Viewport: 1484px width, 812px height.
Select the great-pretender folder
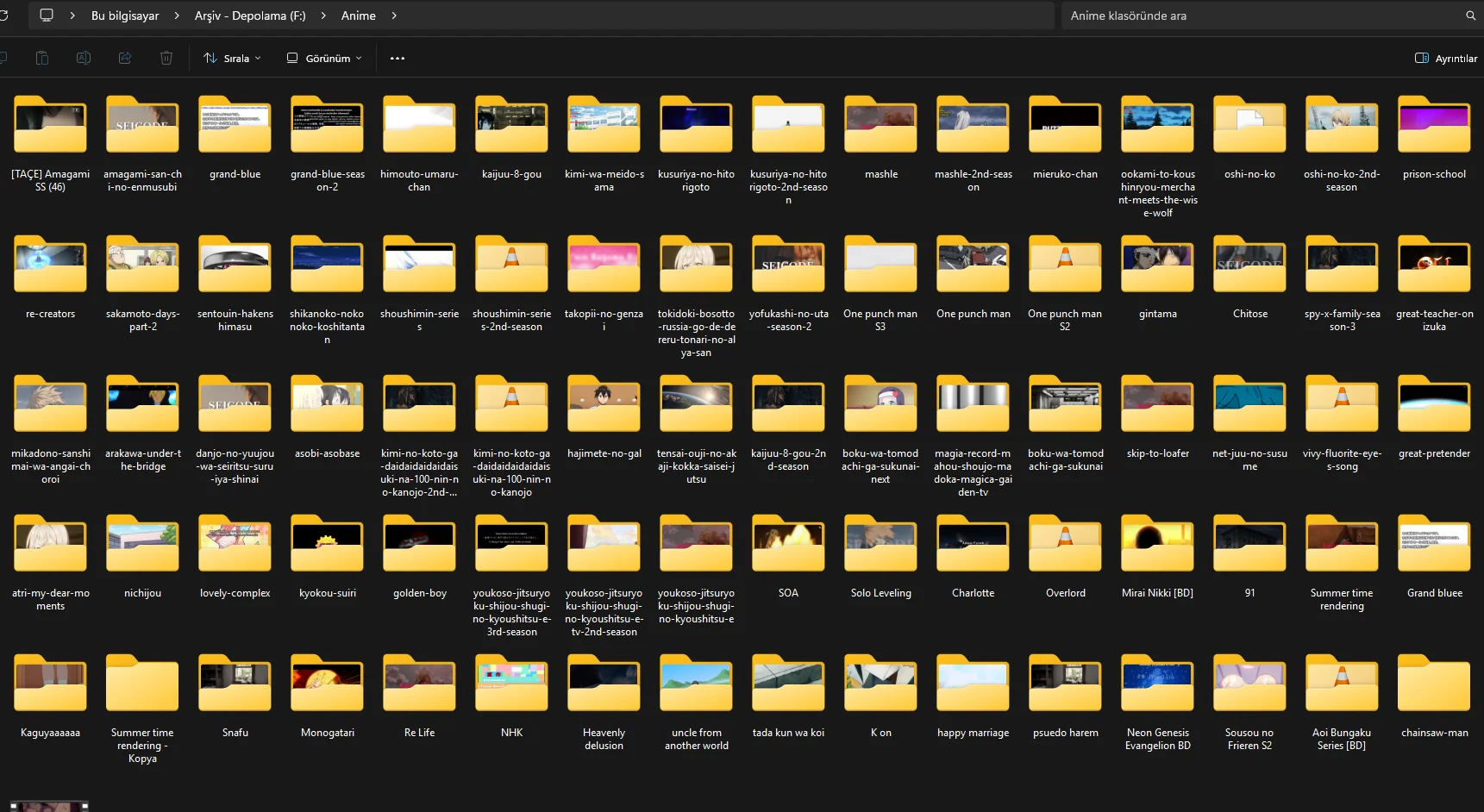pos(1434,417)
